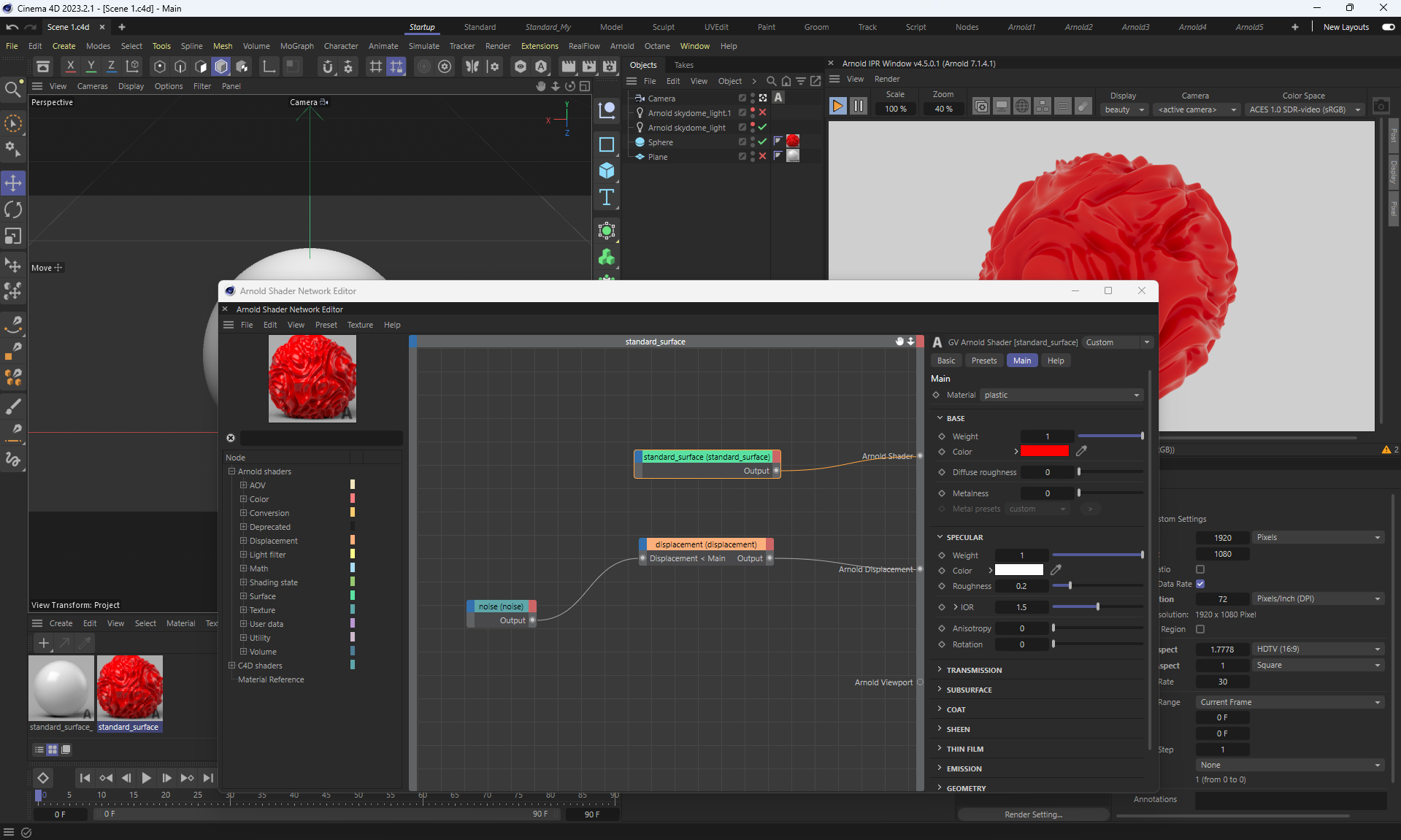Switch to the Sculpt layout tab

[663, 27]
